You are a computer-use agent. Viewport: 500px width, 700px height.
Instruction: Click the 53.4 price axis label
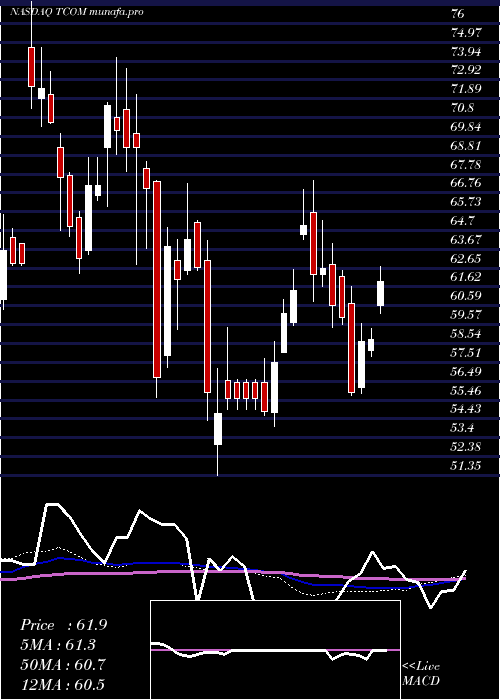click(x=462, y=429)
